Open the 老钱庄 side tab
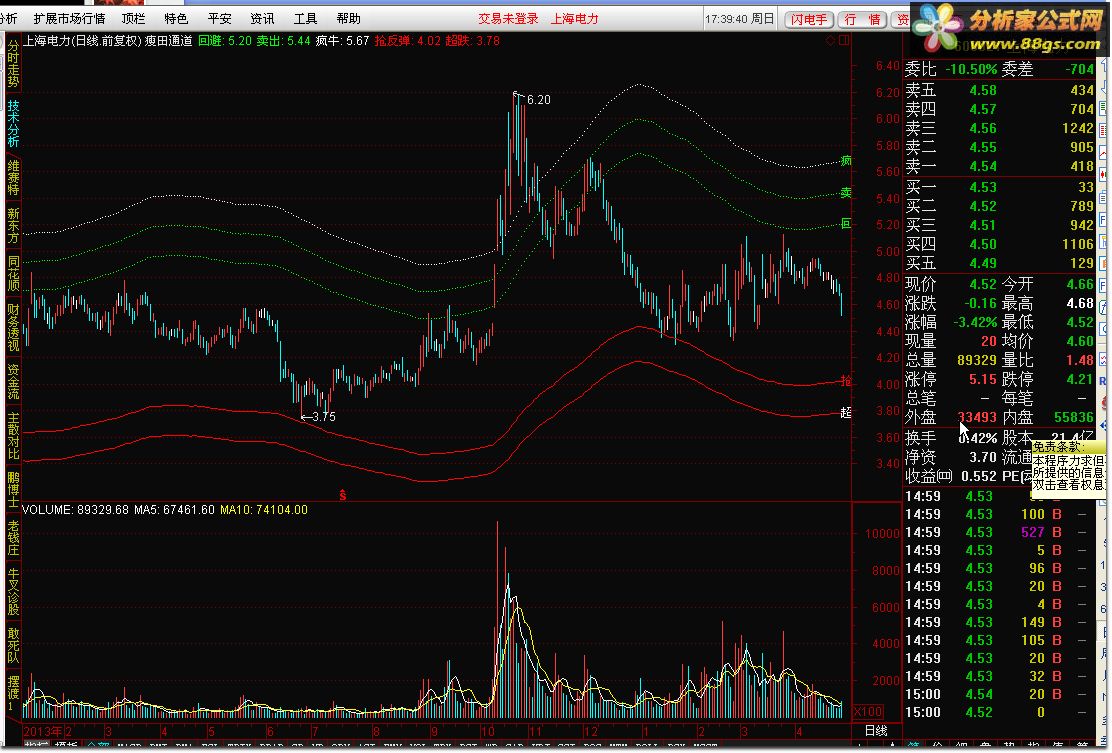 tap(13, 538)
